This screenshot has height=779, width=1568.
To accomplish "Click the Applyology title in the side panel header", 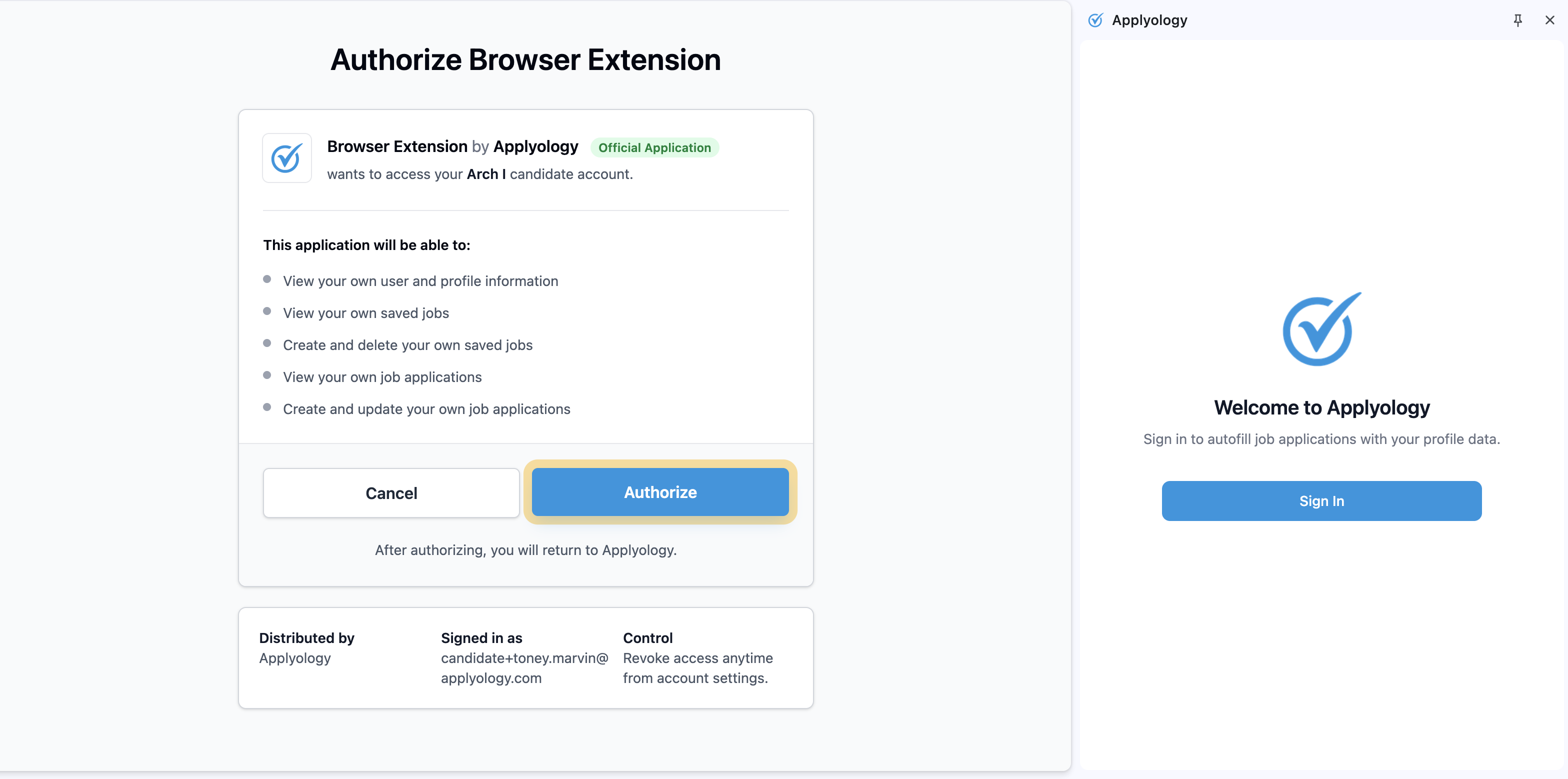I will [x=1149, y=20].
